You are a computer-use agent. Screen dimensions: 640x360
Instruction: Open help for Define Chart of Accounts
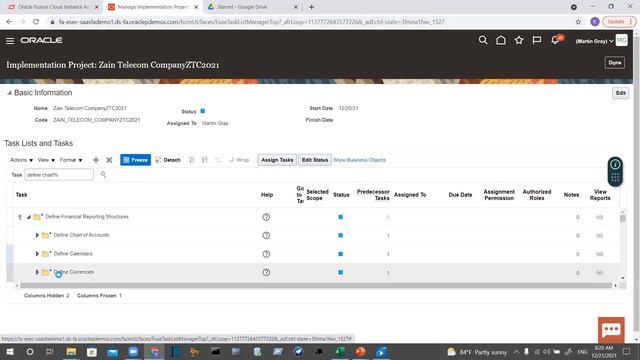266,236
